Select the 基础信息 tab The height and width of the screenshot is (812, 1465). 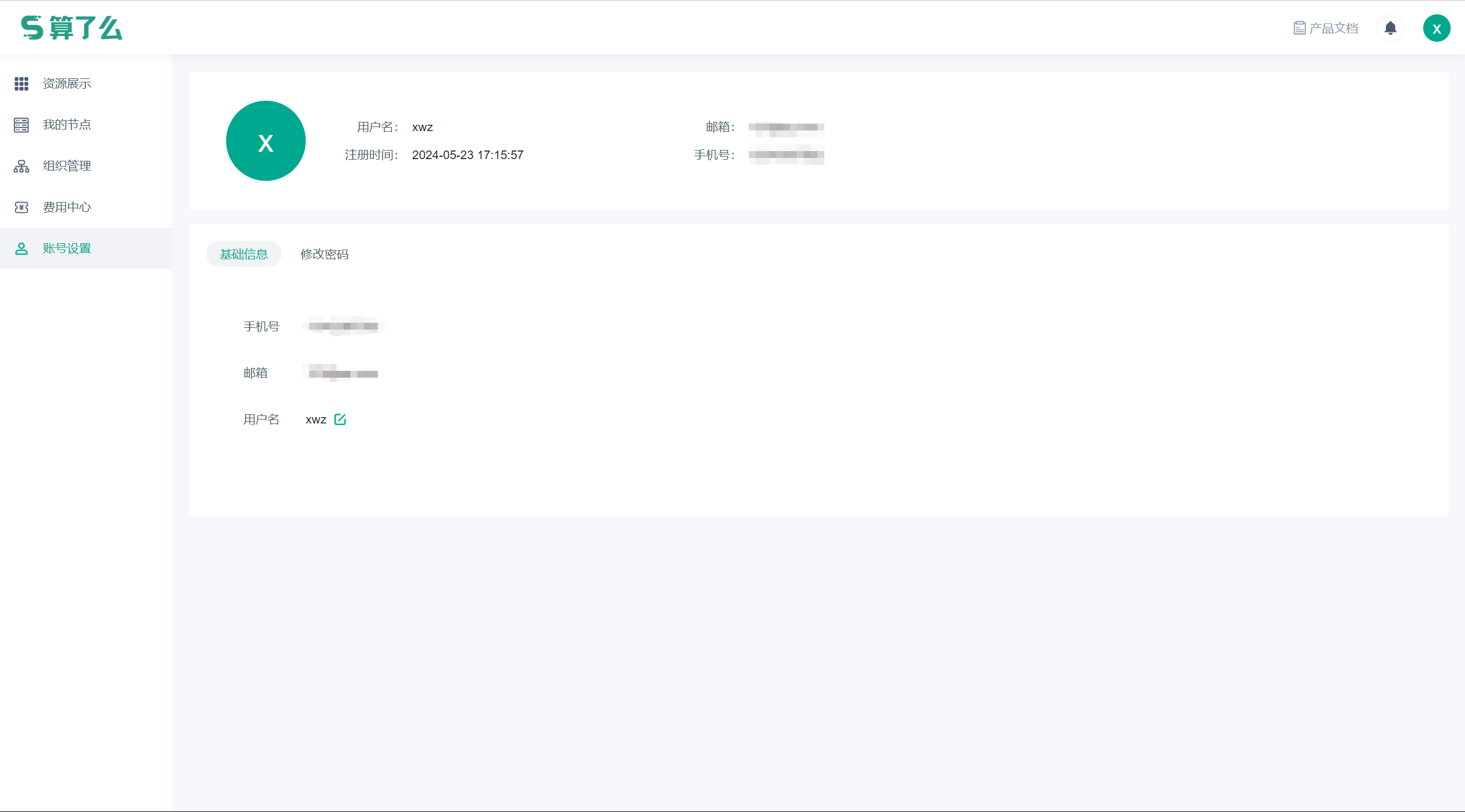(x=243, y=254)
